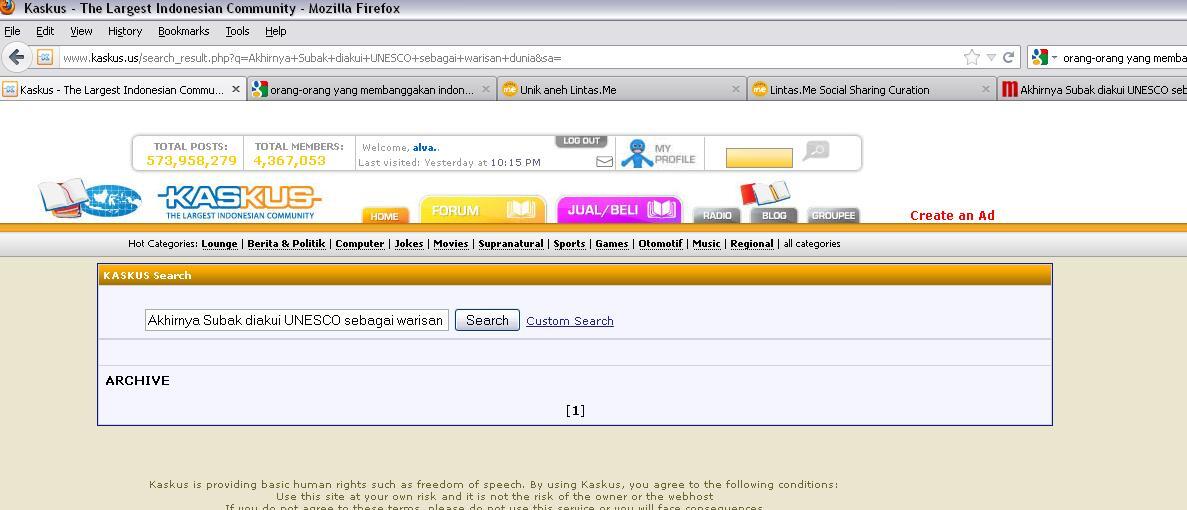The width and height of the screenshot is (1187, 510).
Task: Close the Kaskus tab
Action: click(235, 89)
